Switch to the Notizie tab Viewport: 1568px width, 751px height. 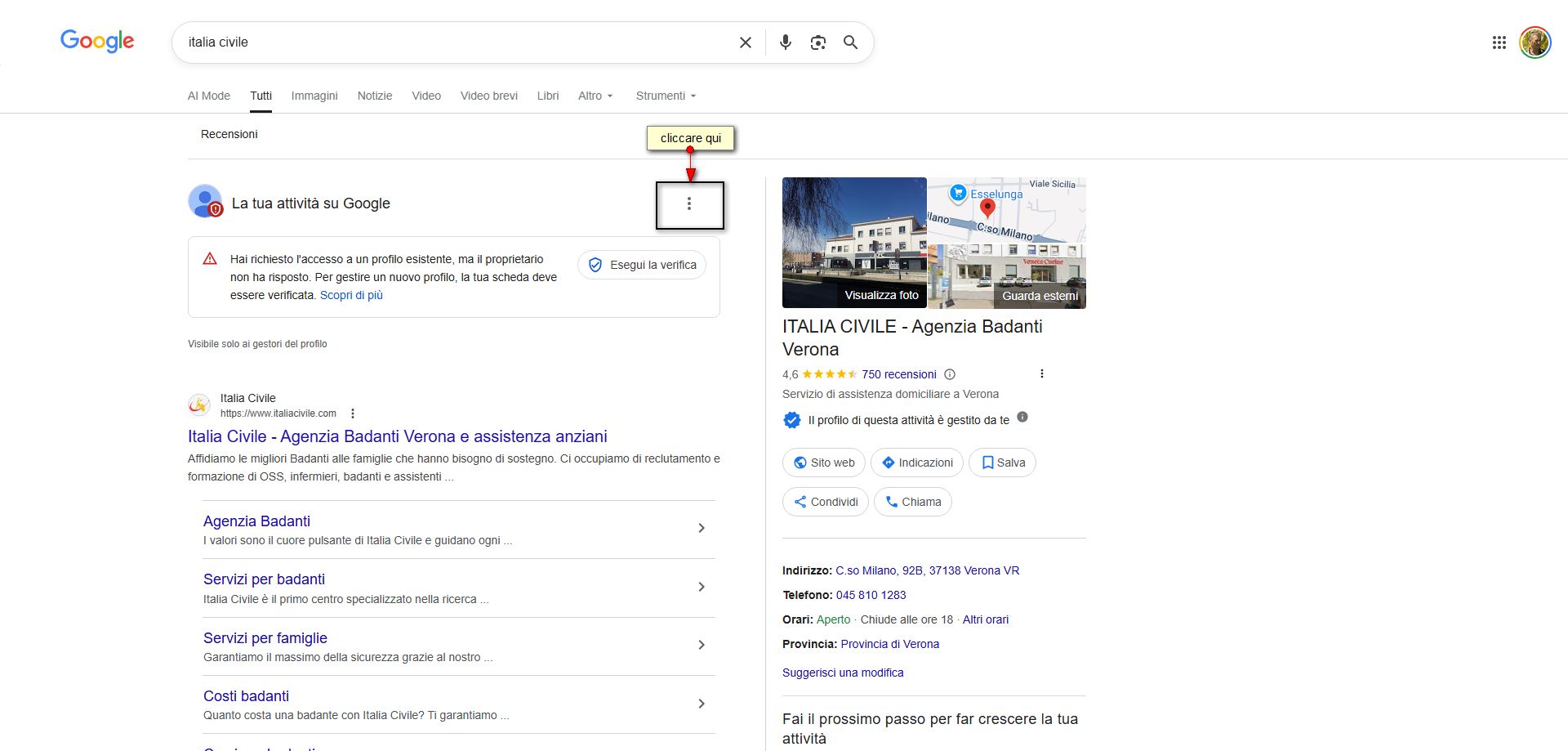pyautogui.click(x=374, y=96)
